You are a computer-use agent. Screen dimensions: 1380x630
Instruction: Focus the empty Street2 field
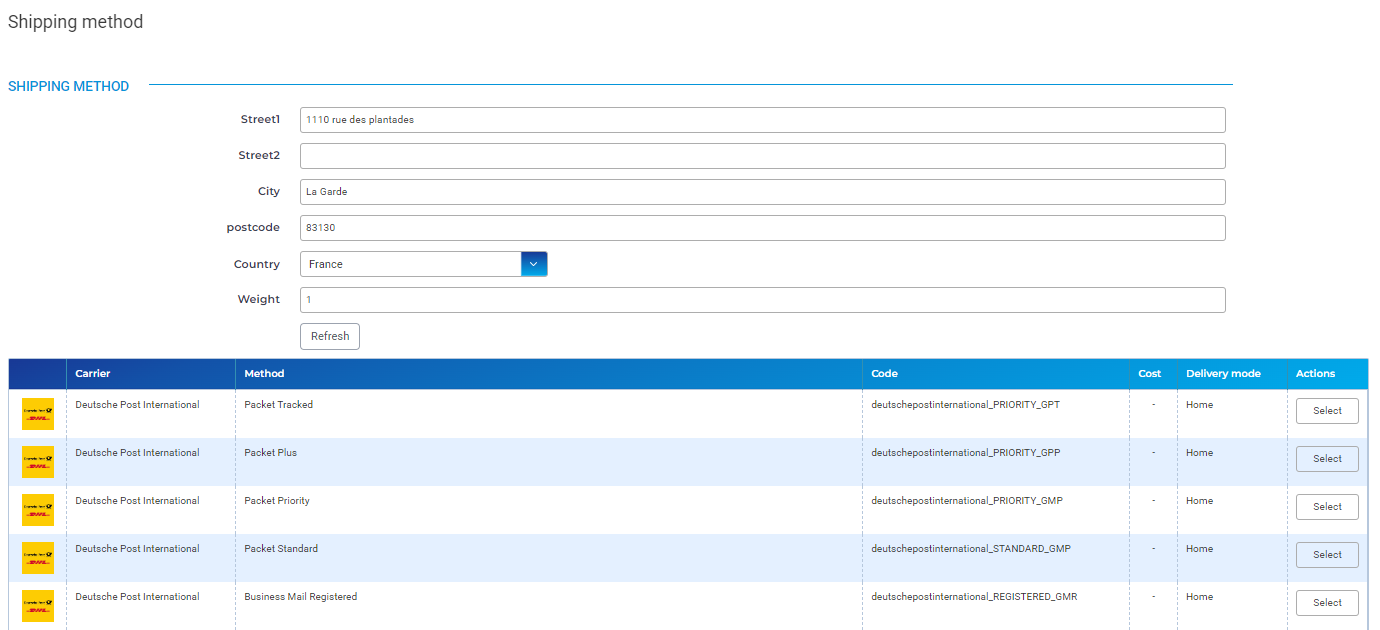tap(762, 156)
